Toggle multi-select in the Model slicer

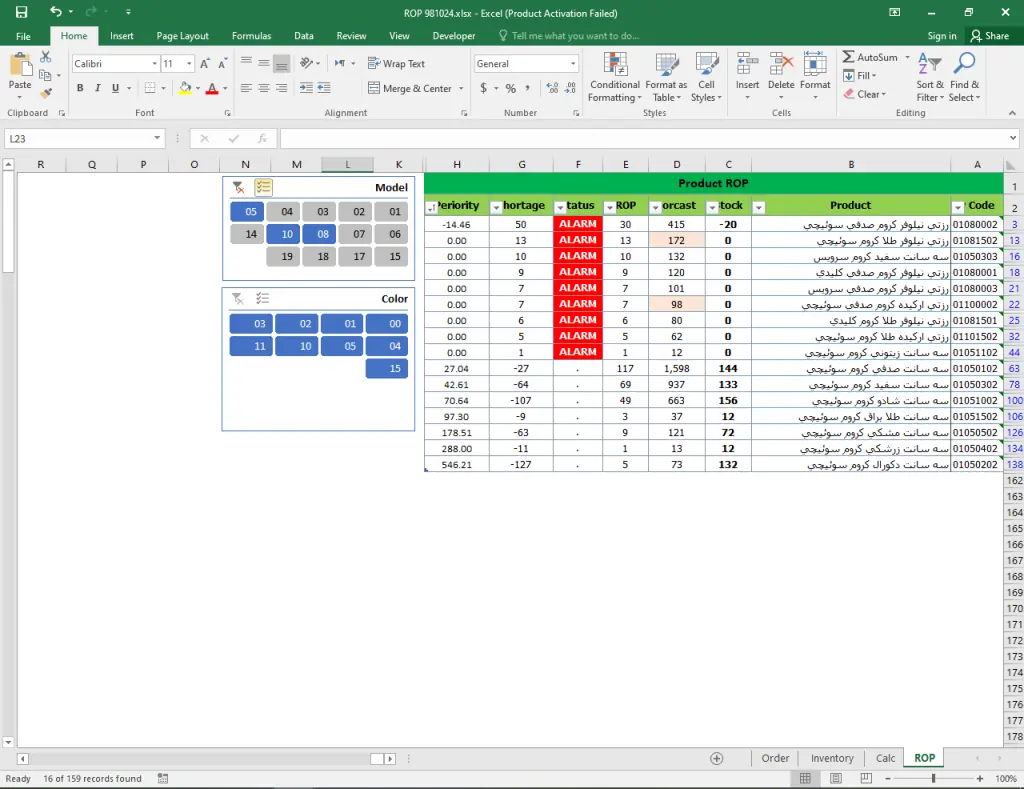pos(263,187)
